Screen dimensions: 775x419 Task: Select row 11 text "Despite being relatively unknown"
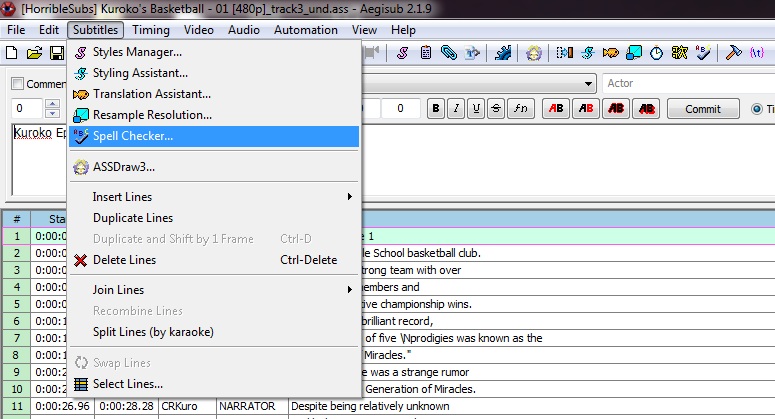370,406
